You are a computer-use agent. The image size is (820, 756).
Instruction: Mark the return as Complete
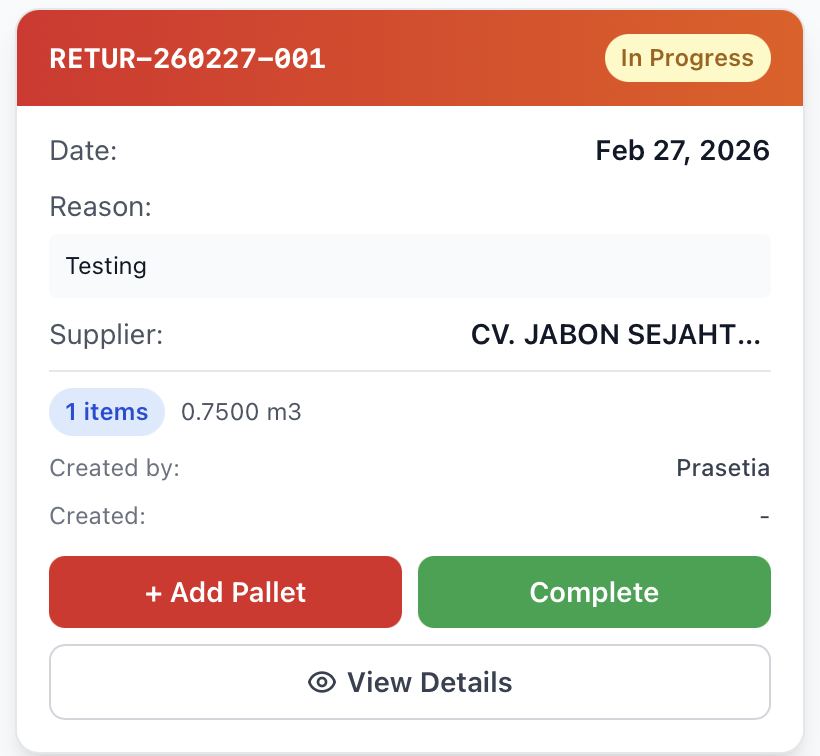click(x=594, y=592)
